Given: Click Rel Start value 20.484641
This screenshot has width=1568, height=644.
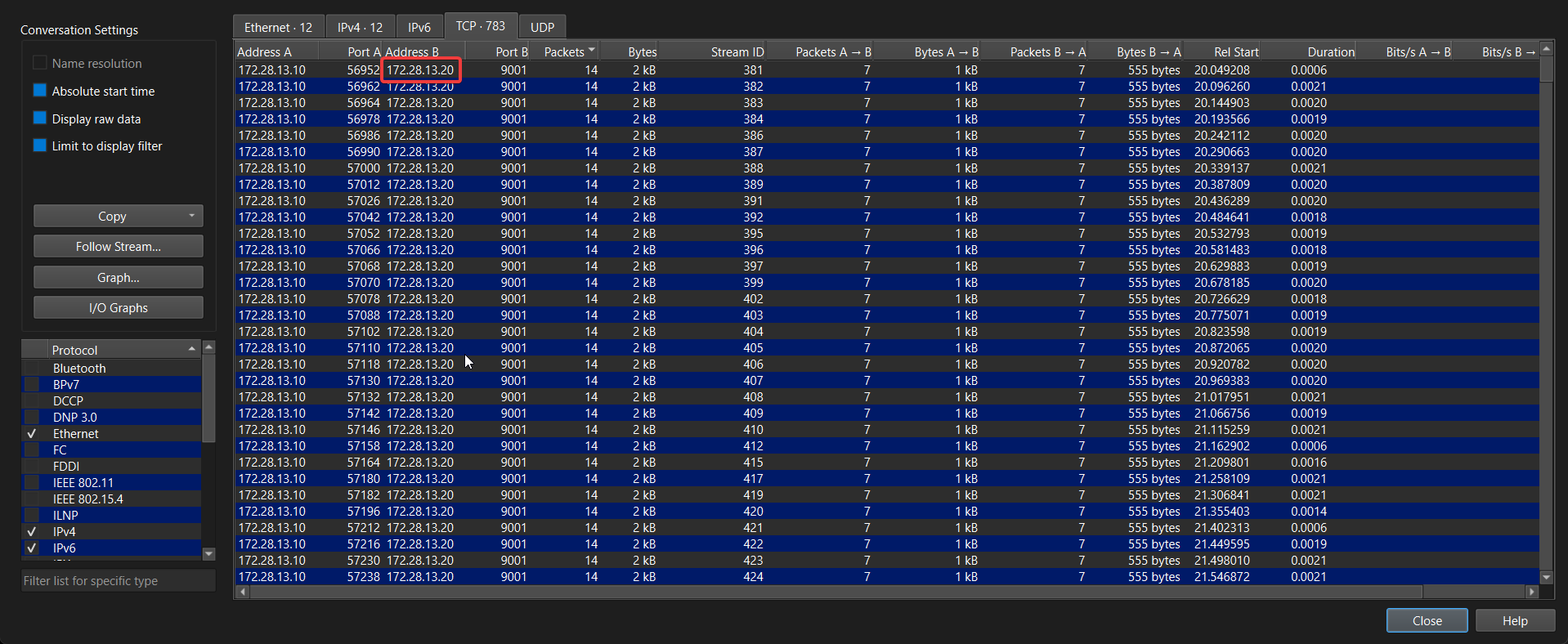Looking at the screenshot, I should pyautogui.click(x=1221, y=217).
